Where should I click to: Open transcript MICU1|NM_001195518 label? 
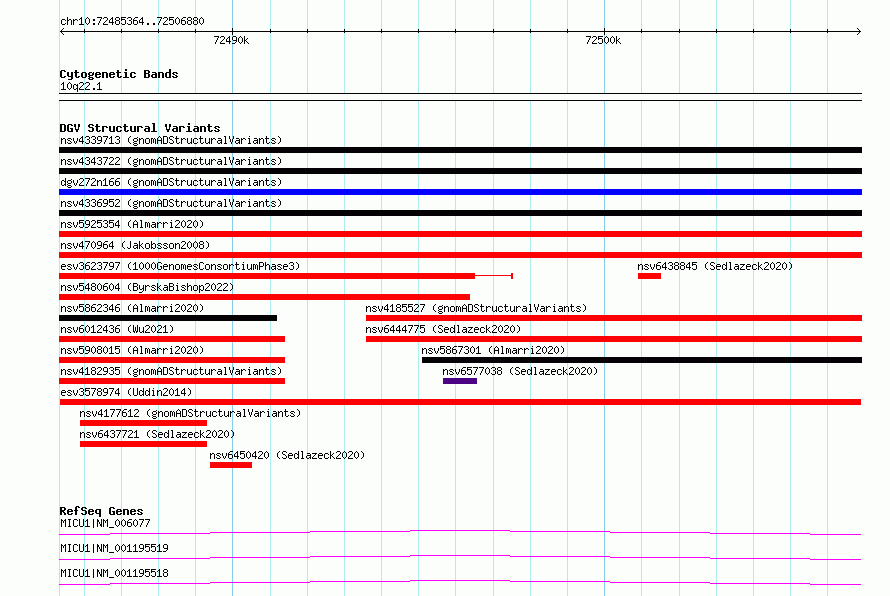pyautogui.click(x=114, y=573)
